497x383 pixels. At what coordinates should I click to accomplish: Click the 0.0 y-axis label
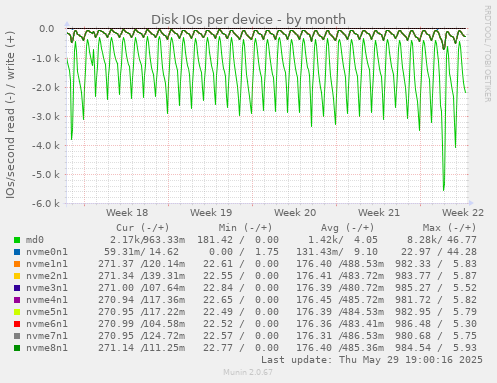pyautogui.click(x=47, y=29)
